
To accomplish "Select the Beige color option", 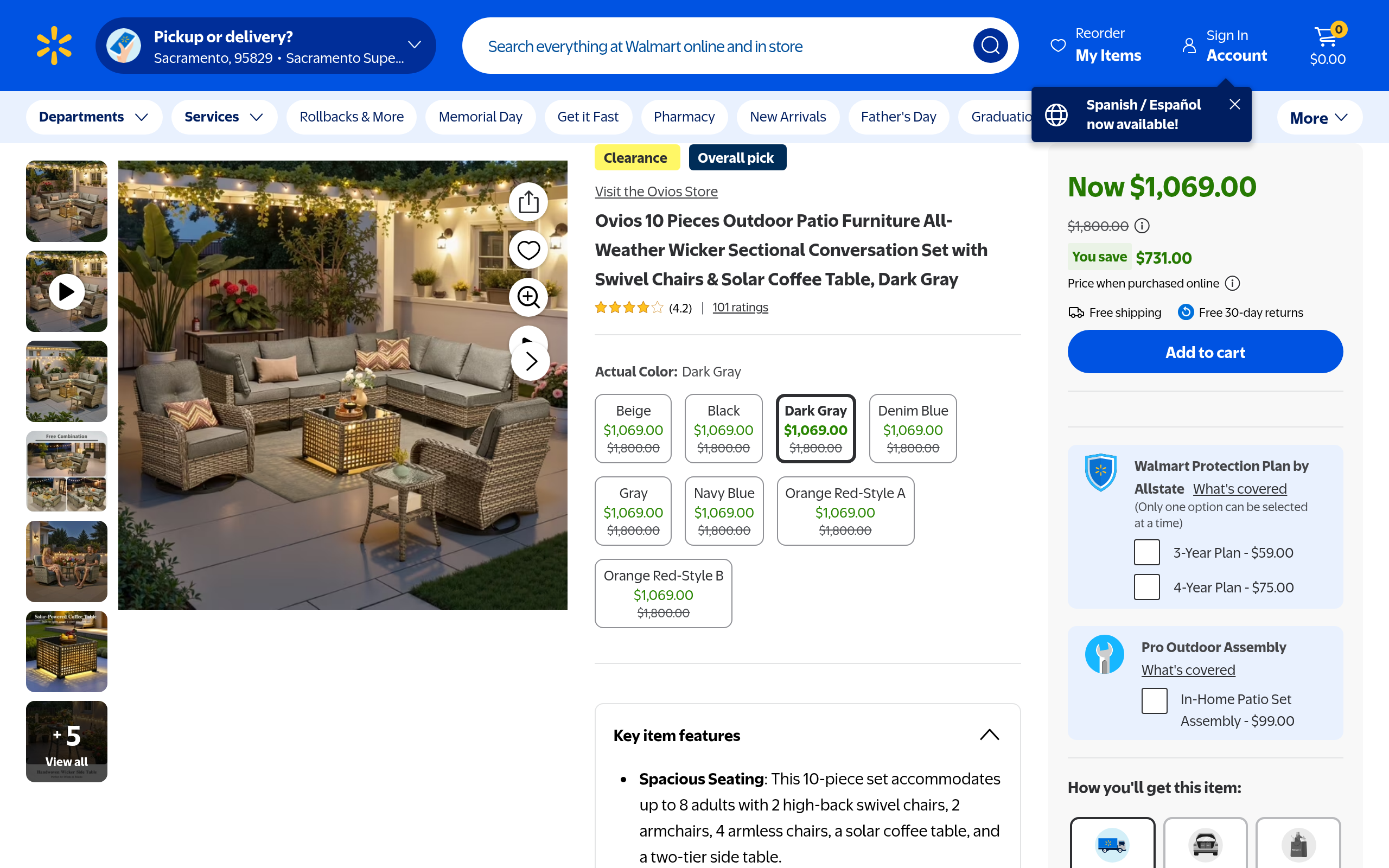I will click(x=633, y=428).
